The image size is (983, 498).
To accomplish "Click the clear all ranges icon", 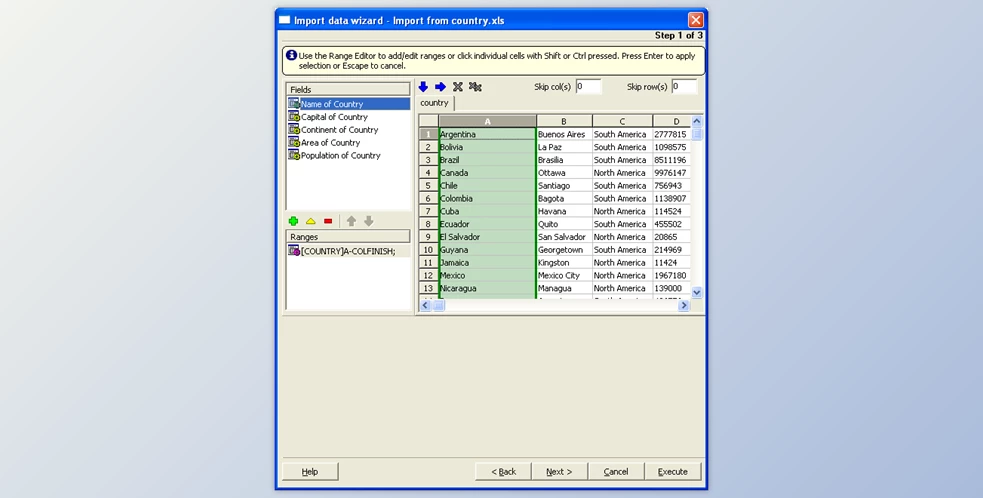I will point(476,87).
